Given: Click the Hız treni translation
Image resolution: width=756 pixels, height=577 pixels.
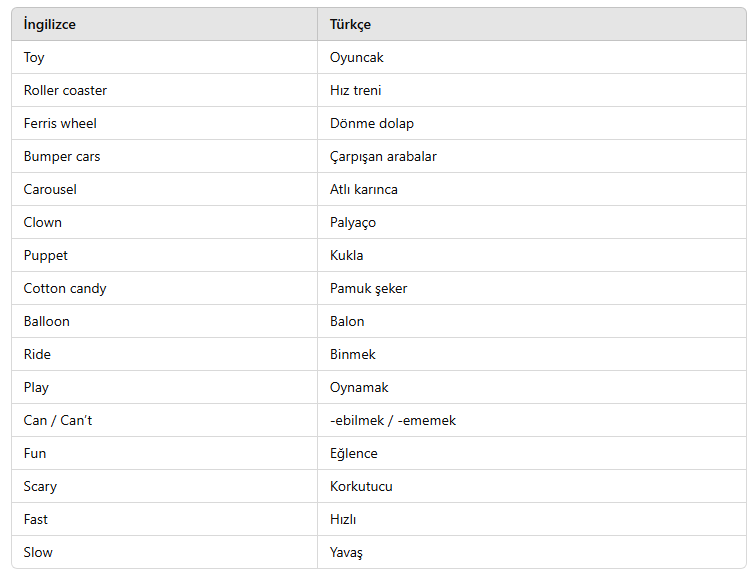Looking at the screenshot, I should 355,90.
